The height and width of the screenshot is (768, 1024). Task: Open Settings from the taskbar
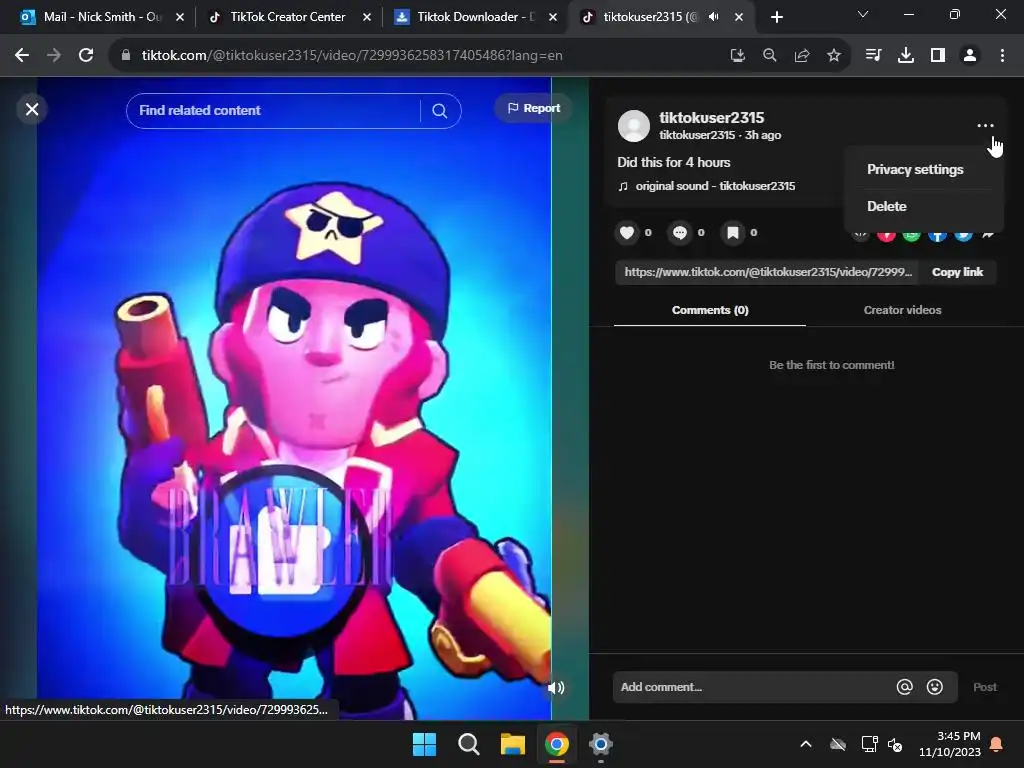tap(600, 744)
